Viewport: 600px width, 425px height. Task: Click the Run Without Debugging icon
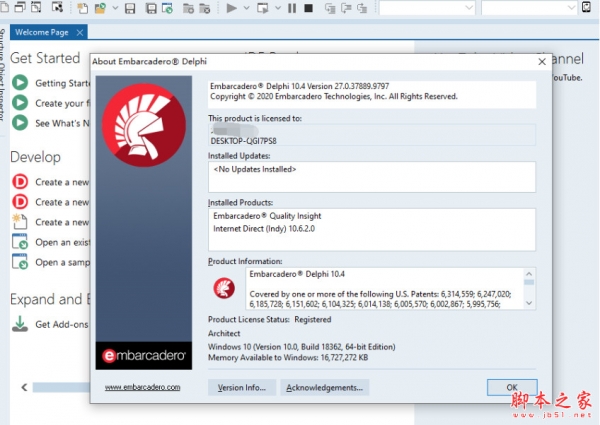263,8
